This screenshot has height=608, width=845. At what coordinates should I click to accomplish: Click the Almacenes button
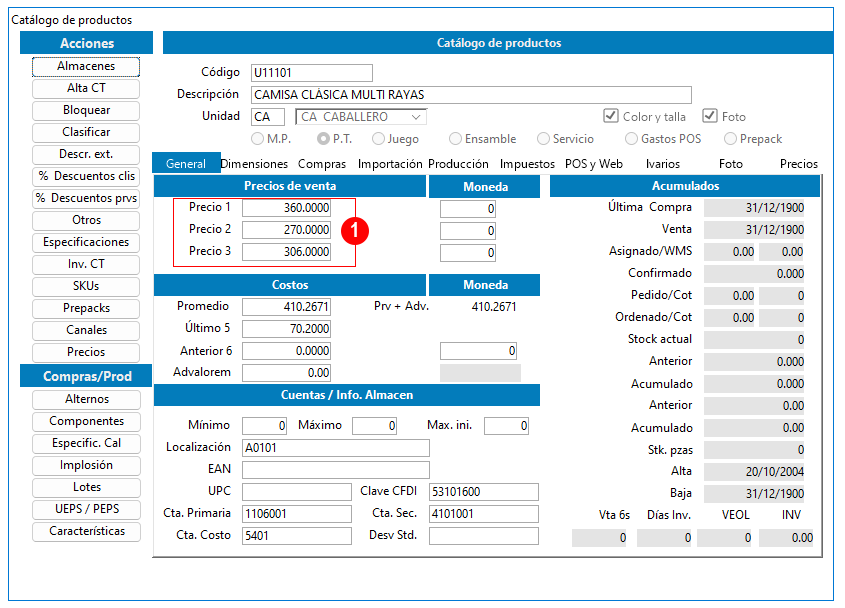click(x=86, y=66)
